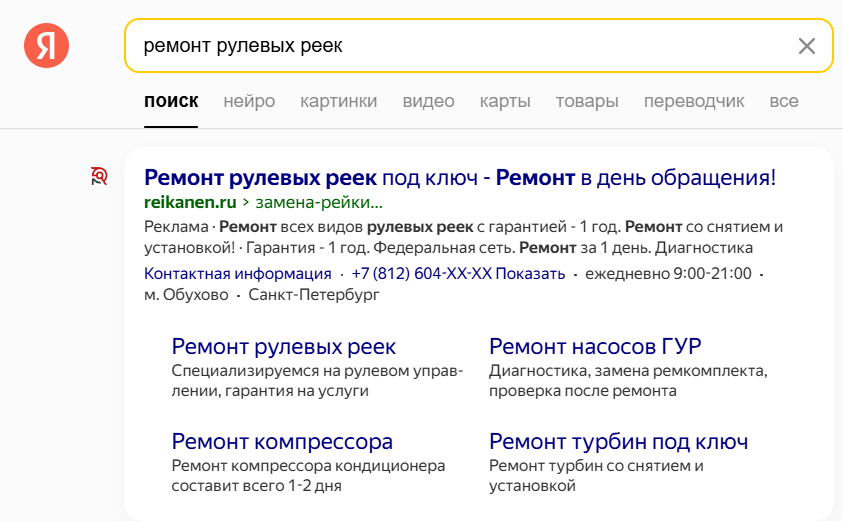Switch to the «товары» tab
Image resolution: width=843 pixels, height=521 pixels.
tap(587, 101)
